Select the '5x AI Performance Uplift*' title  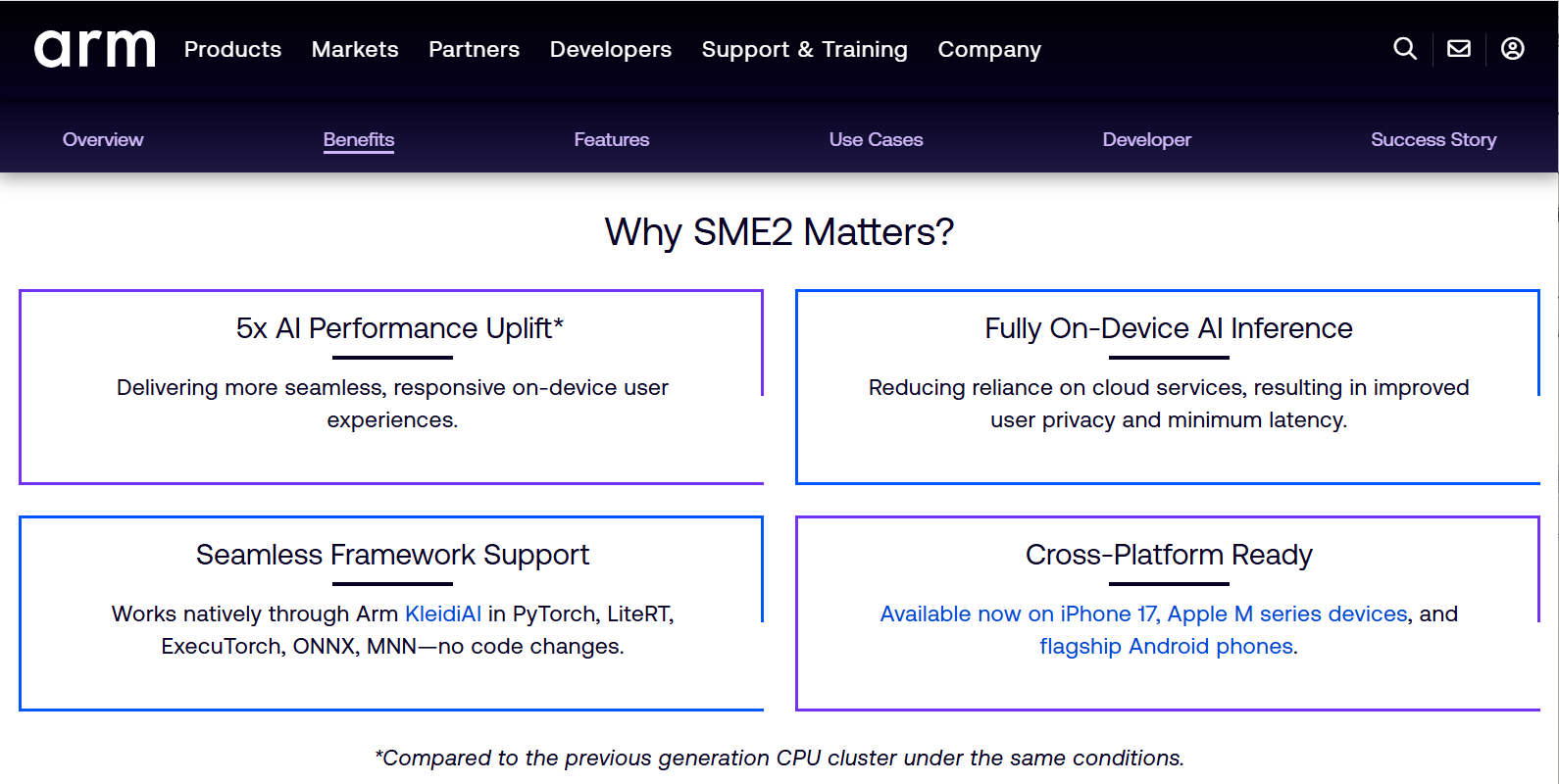400,328
